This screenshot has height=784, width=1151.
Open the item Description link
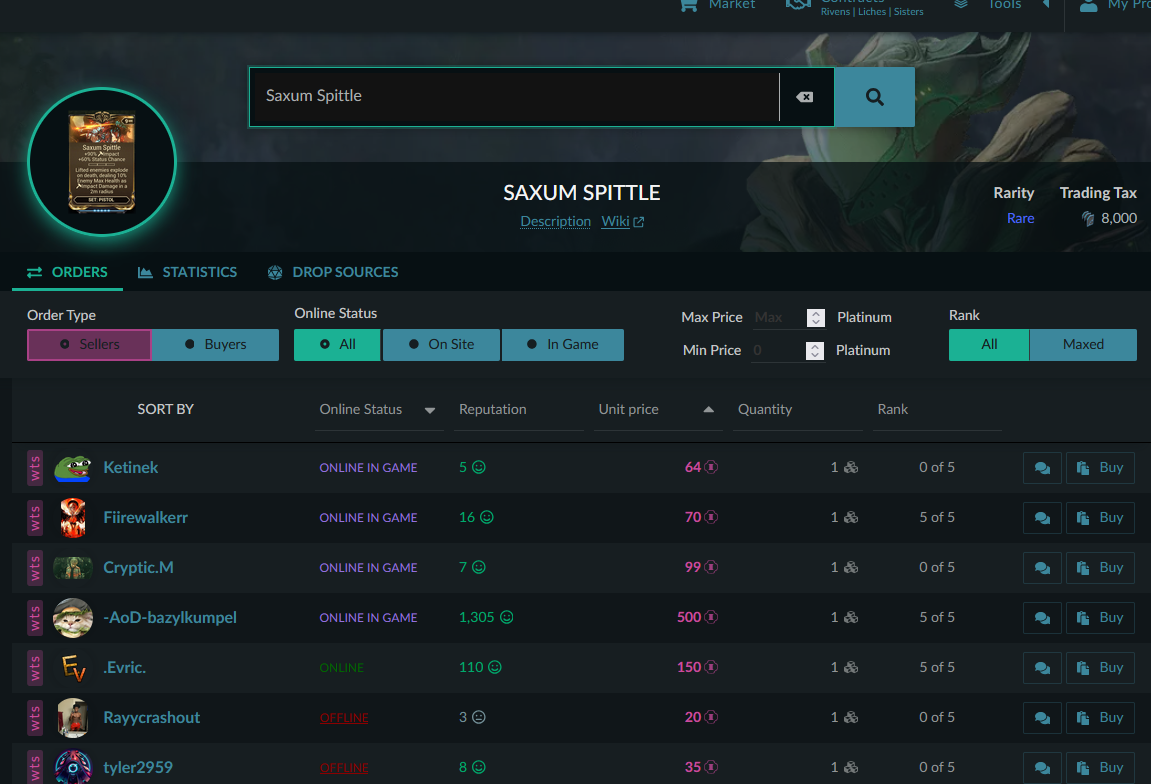[x=555, y=221]
